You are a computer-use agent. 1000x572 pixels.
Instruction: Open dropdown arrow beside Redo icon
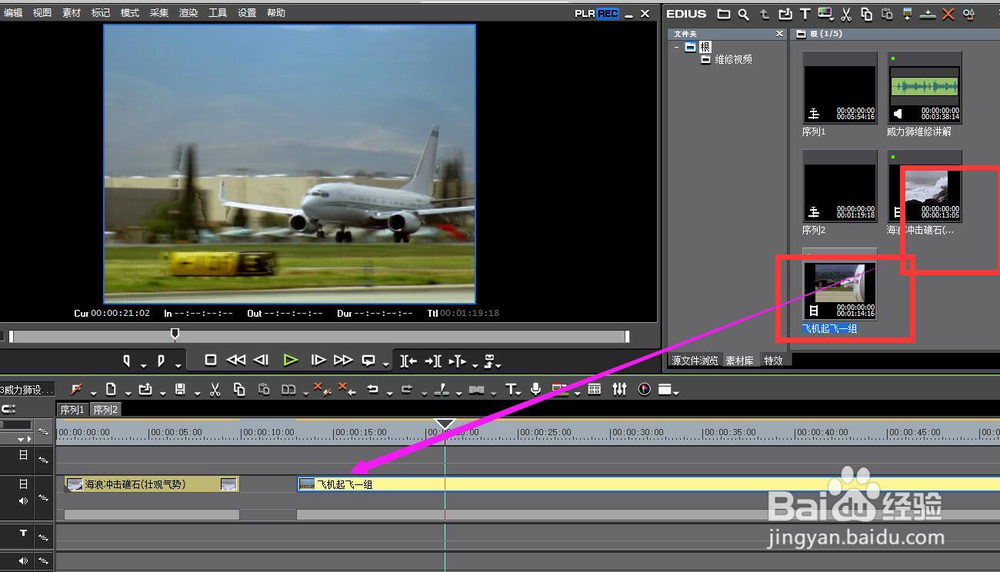pos(424,393)
